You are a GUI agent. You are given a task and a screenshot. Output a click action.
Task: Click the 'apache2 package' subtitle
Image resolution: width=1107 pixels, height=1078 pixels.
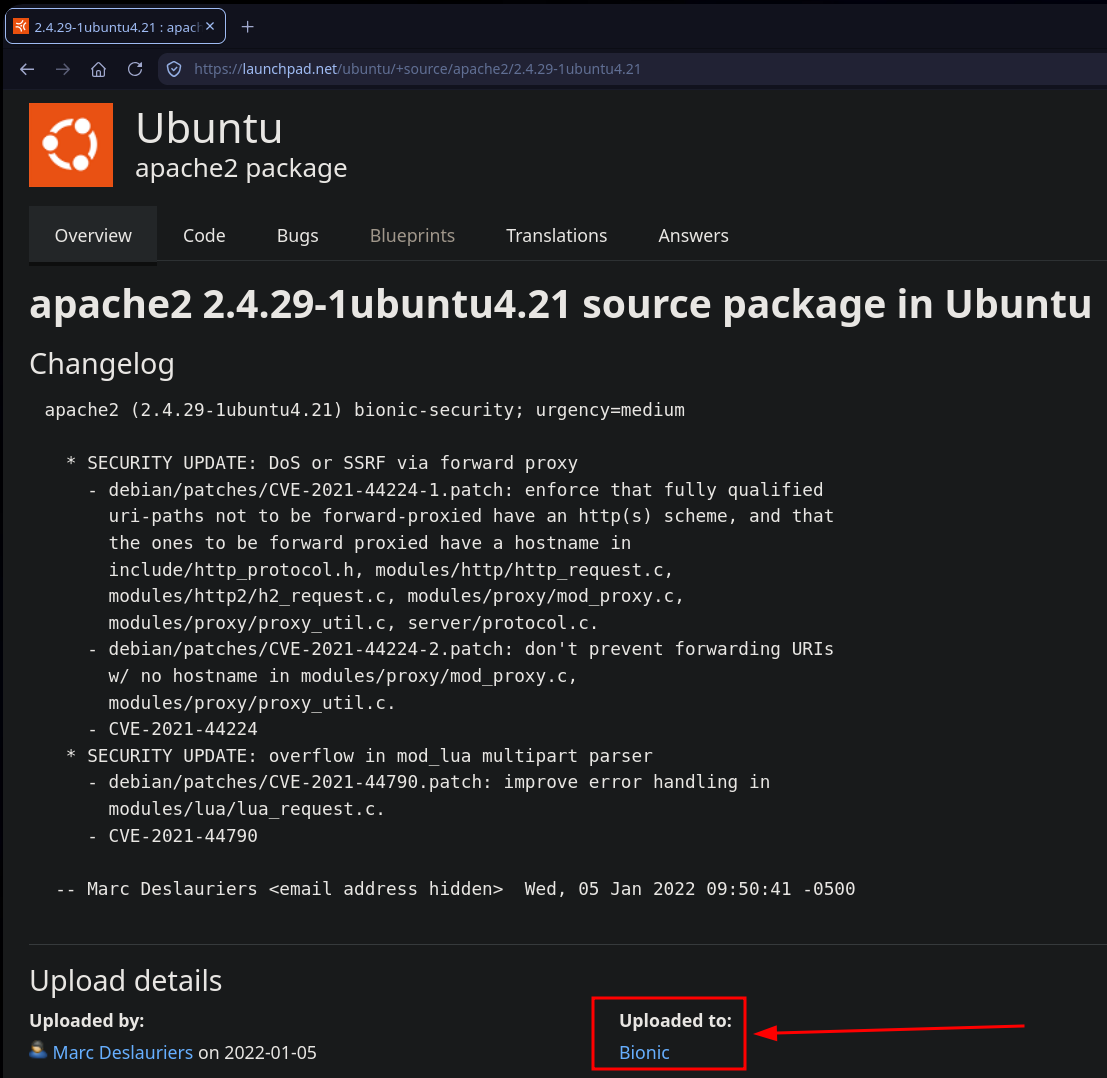[241, 169]
